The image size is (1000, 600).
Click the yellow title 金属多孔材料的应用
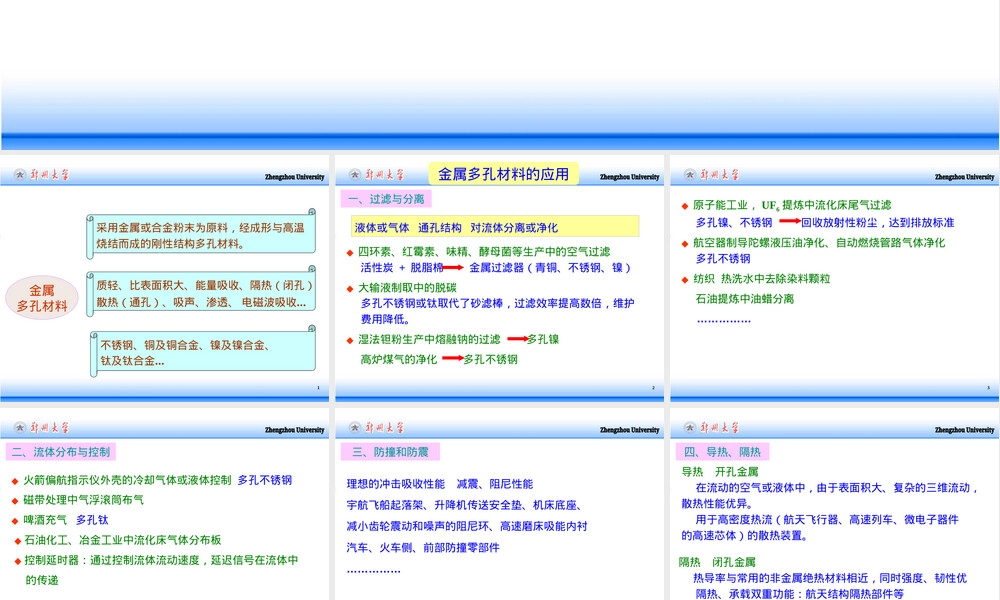[503, 174]
